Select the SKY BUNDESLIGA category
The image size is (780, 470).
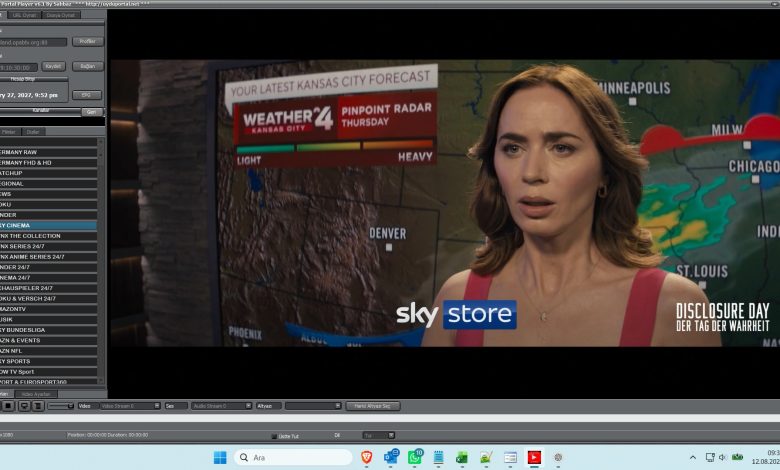click(48, 330)
